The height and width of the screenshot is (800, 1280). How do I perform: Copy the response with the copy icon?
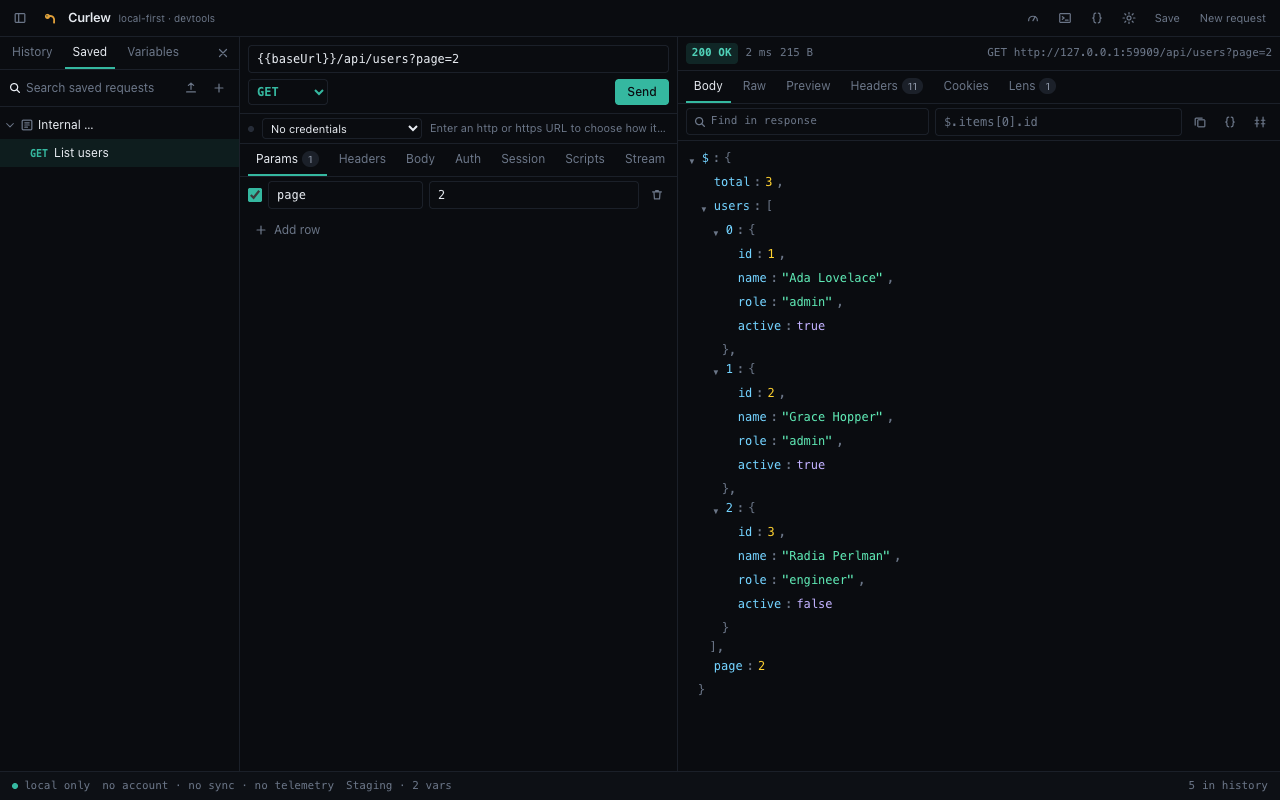pyautogui.click(x=1200, y=122)
